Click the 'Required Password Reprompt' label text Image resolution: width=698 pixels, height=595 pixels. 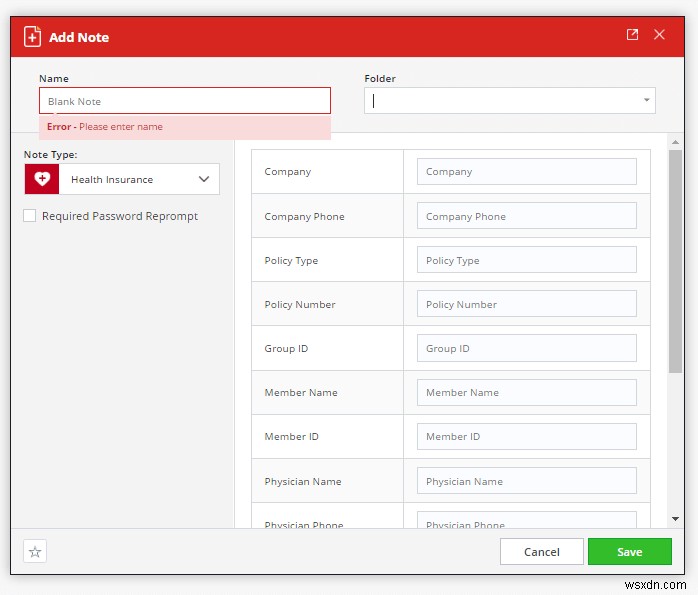(x=120, y=216)
